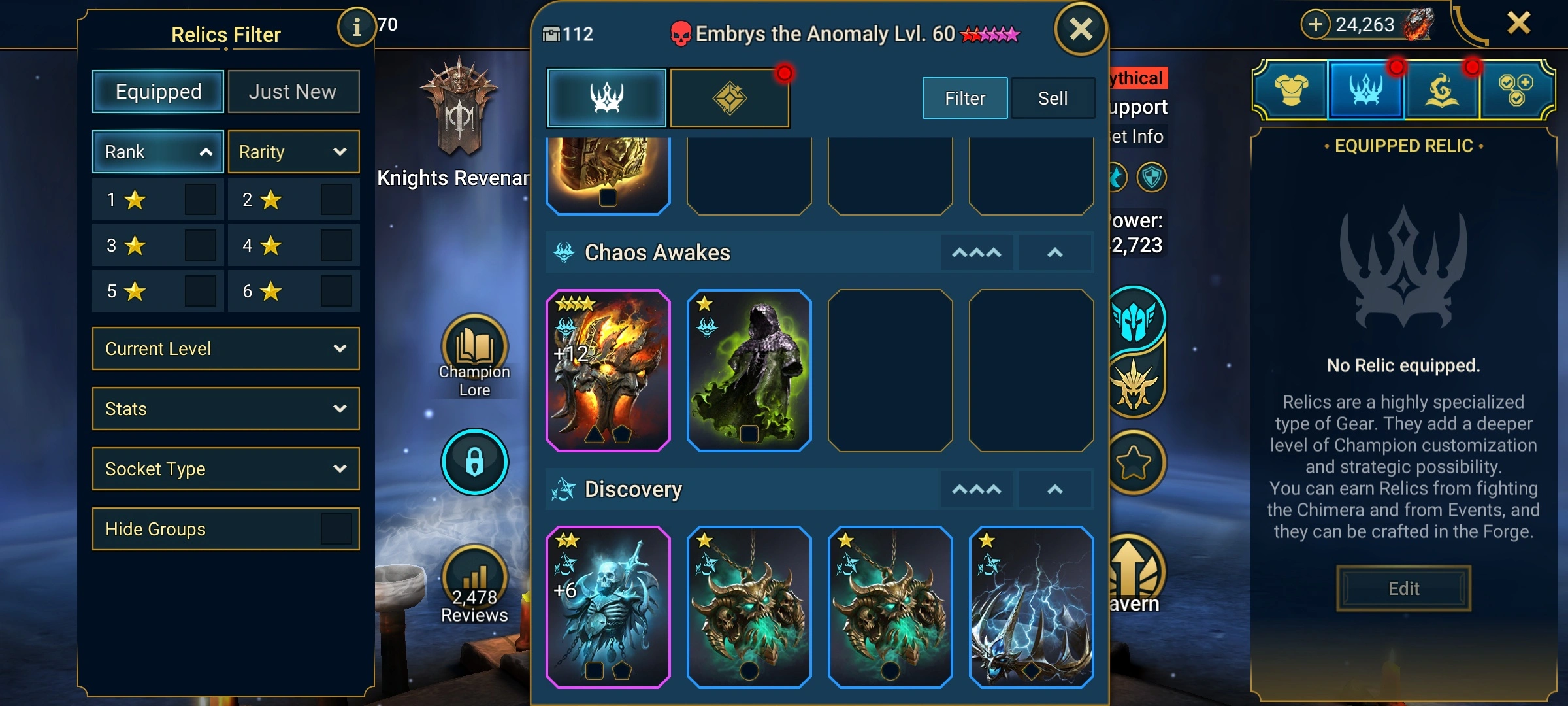
Task: Open the masteries scroll tab icon
Action: [x=1442, y=91]
